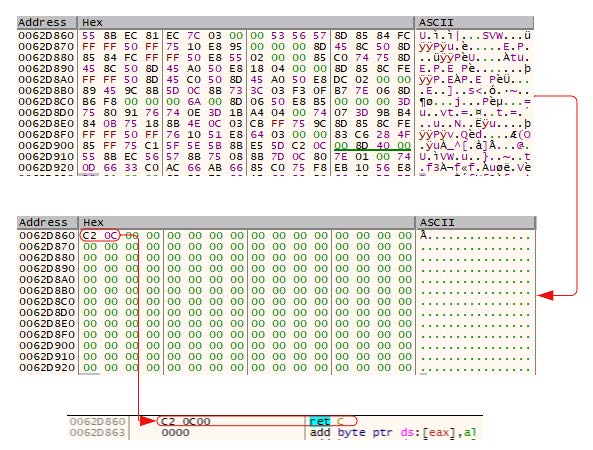Click byte 95 in upper dump row 0062D870
Screen dimensions: 593x450
[236, 47]
